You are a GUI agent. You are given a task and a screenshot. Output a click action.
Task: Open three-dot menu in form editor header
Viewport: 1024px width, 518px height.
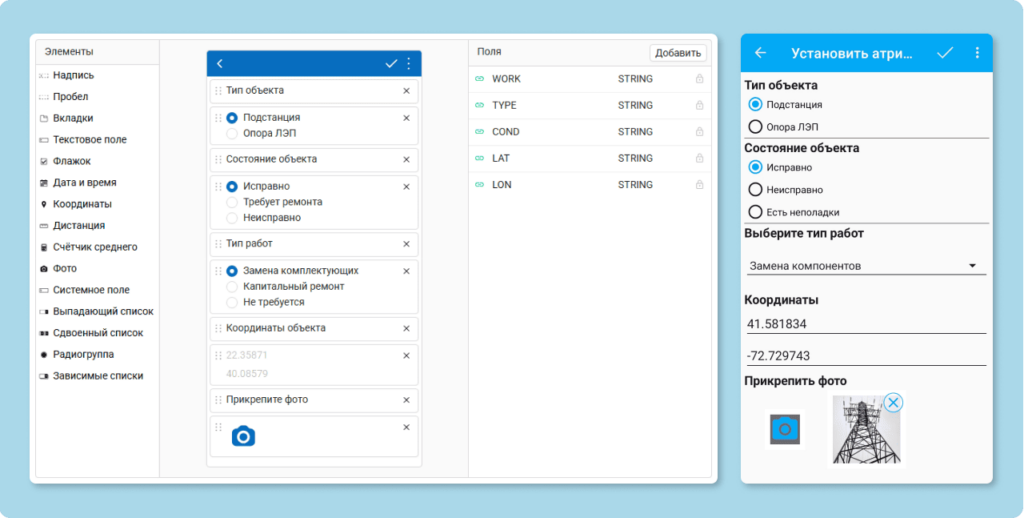[x=408, y=64]
